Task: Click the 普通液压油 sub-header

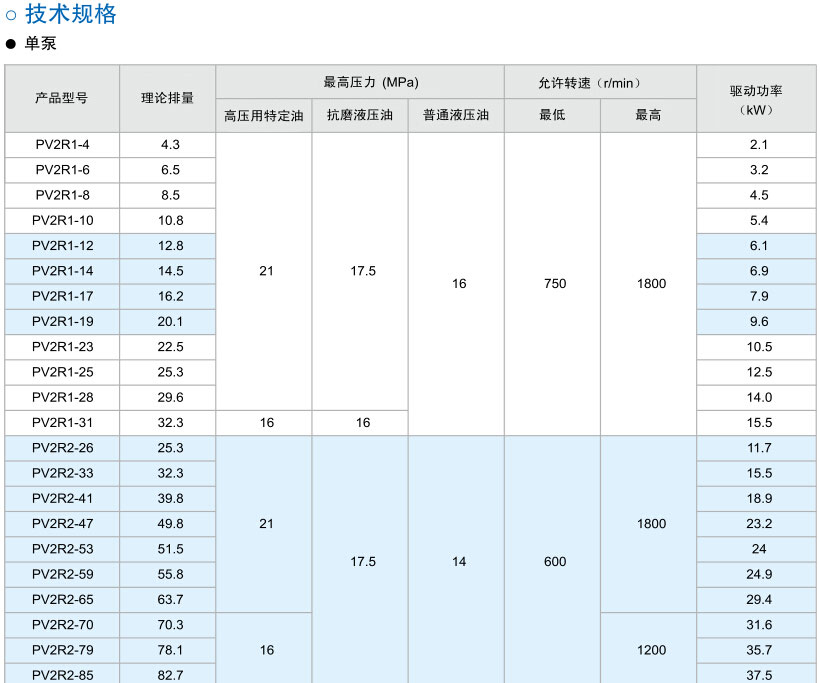Action: (456, 115)
